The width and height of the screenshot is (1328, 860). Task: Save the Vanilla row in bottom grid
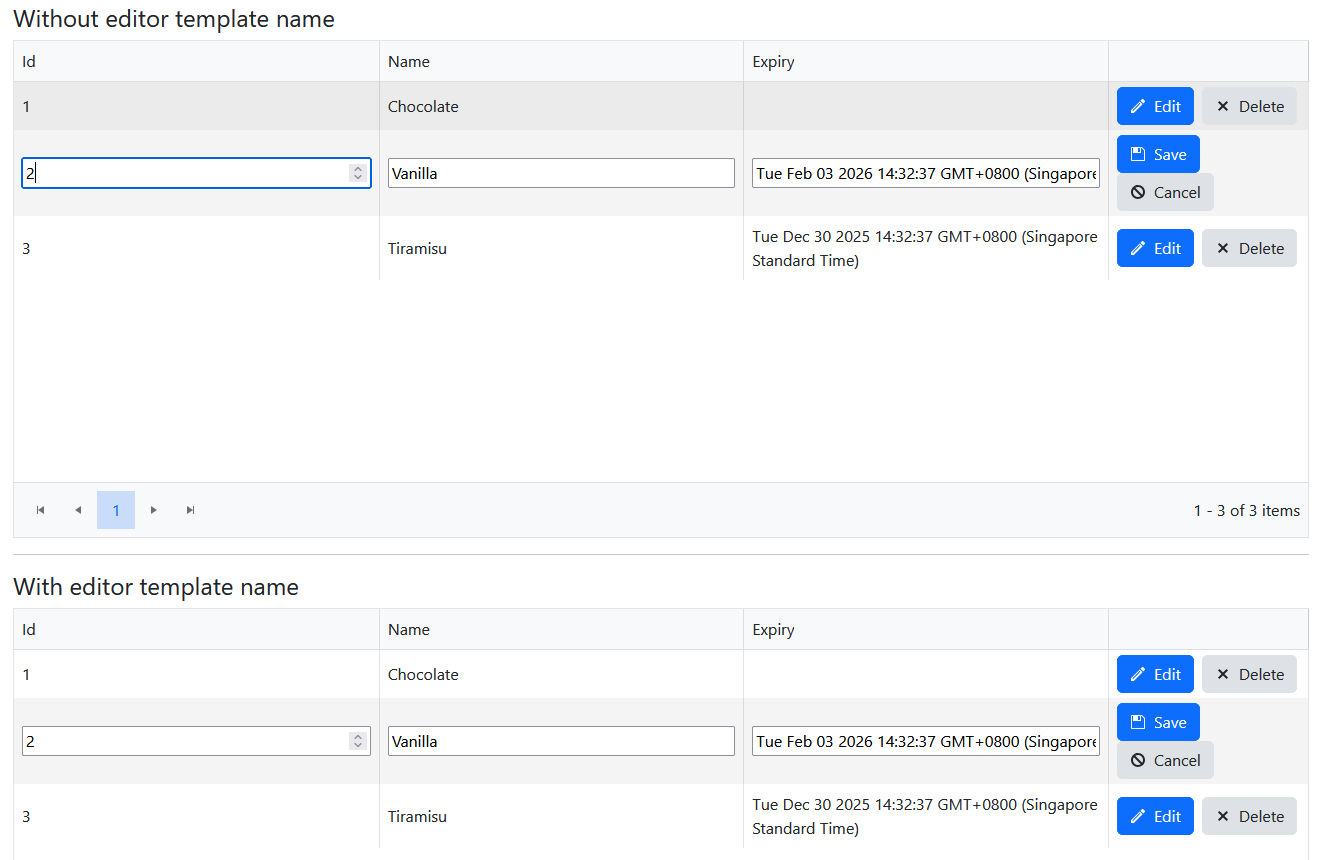(x=1158, y=722)
